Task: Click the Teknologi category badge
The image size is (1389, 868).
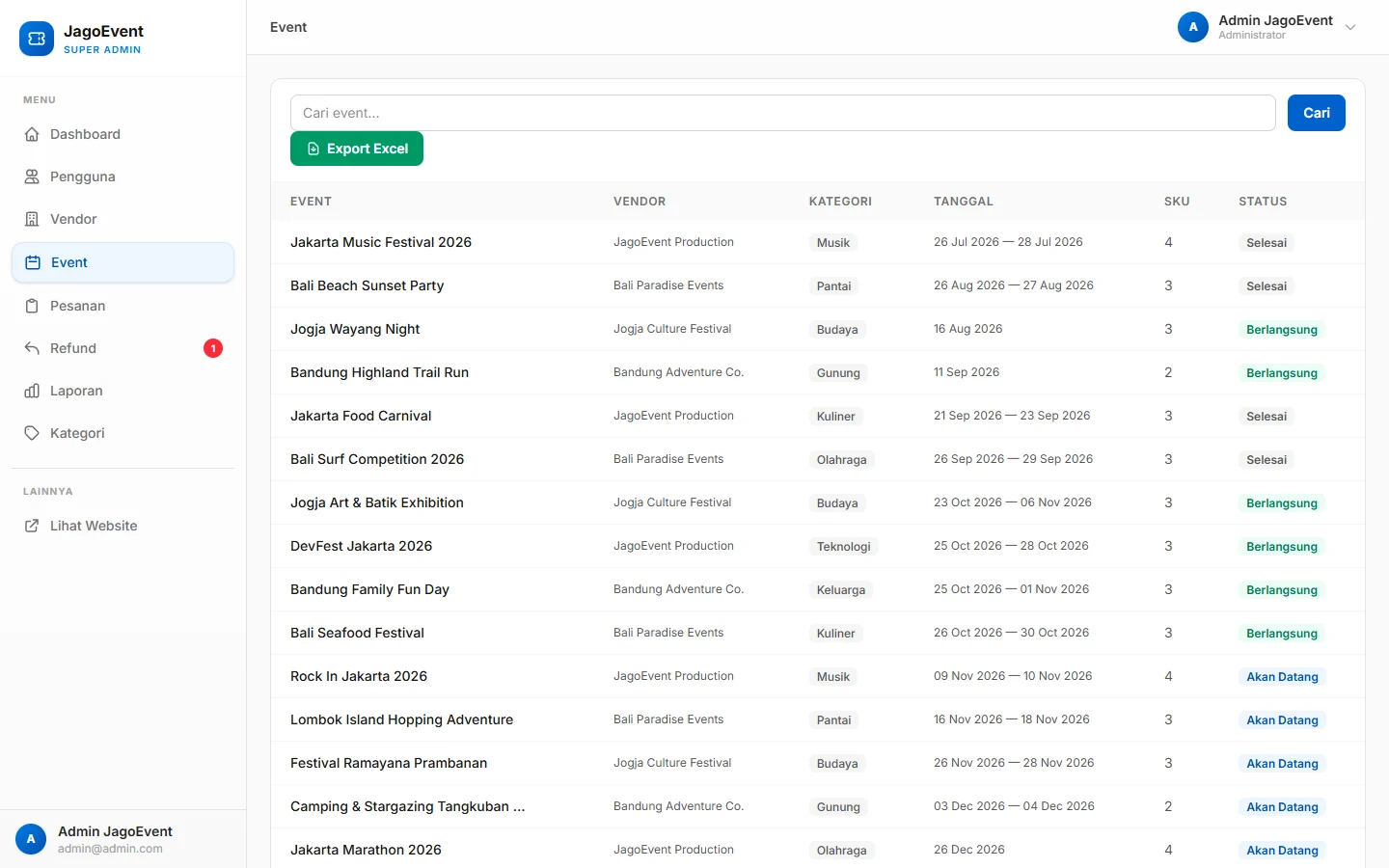Action: (x=843, y=547)
